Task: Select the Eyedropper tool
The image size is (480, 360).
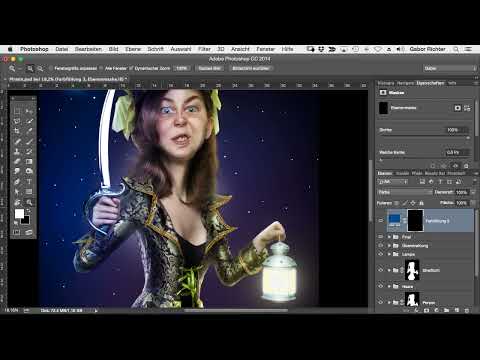Action: 29,131
